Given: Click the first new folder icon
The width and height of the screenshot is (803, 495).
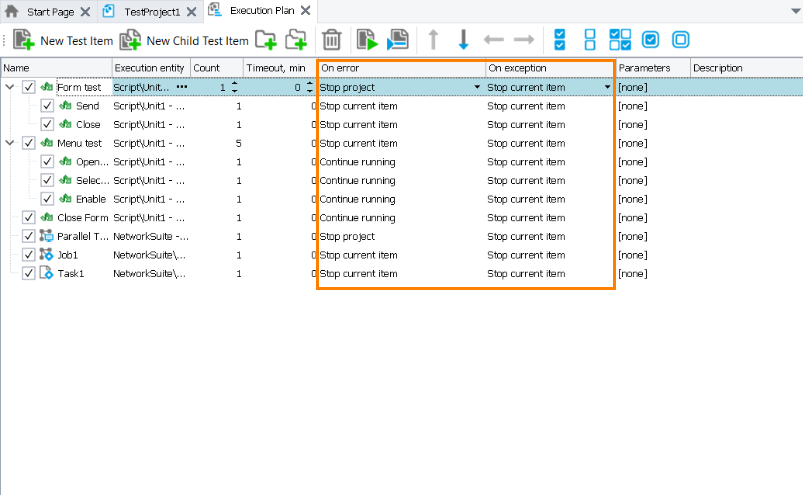Looking at the screenshot, I should 265,40.
